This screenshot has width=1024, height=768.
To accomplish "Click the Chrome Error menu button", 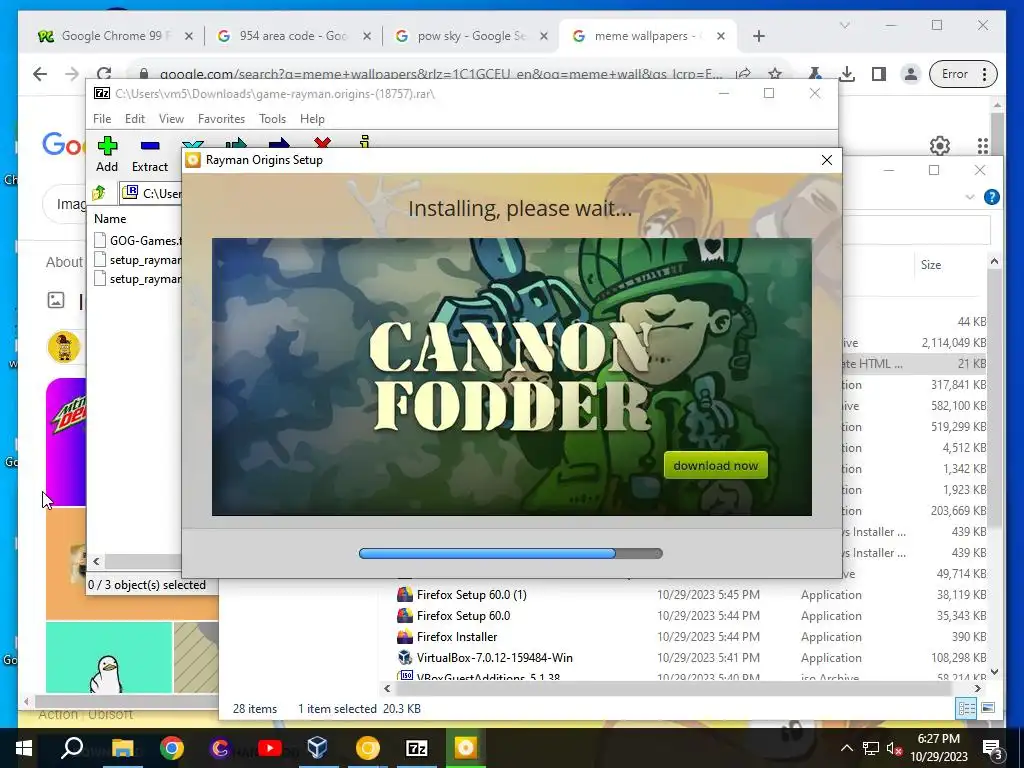I will point(964,74).
